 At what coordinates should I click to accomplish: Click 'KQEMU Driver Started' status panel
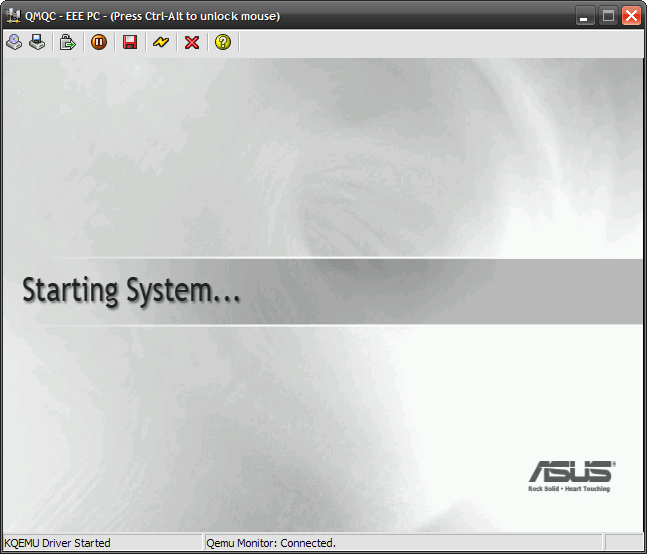(58, 543)
